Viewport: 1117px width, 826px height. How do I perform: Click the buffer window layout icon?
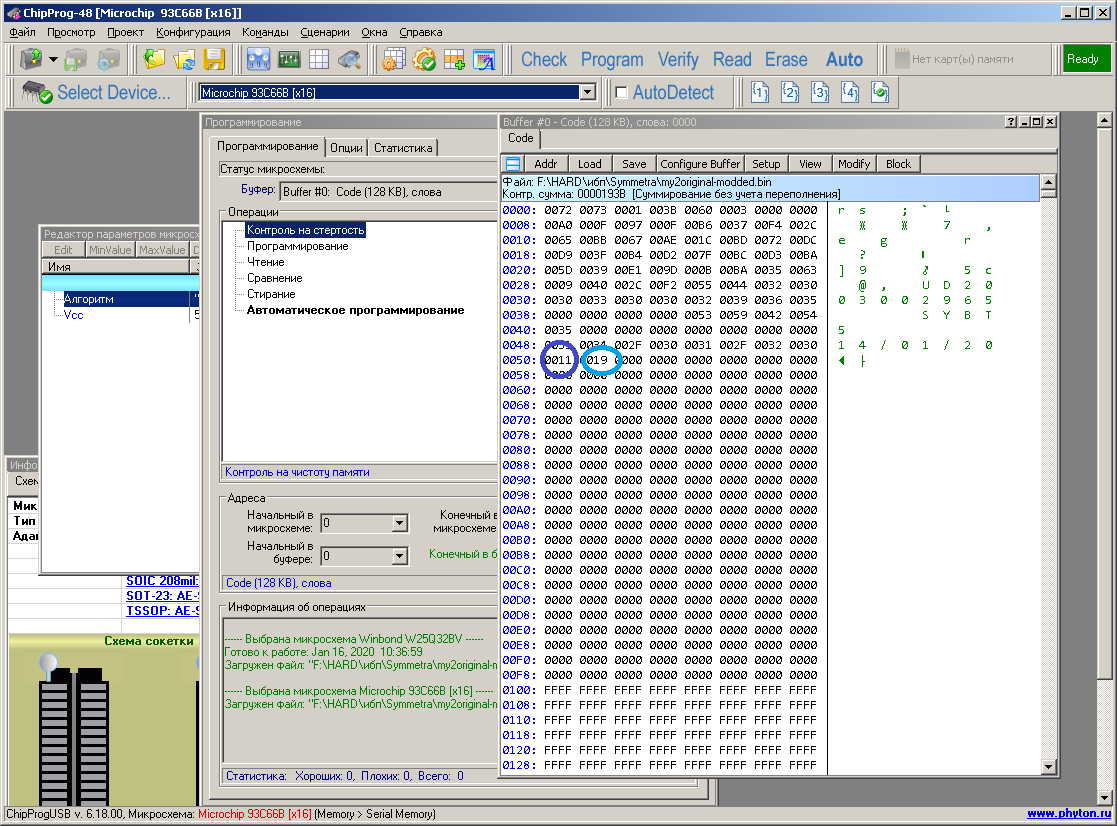coord(512,164)
